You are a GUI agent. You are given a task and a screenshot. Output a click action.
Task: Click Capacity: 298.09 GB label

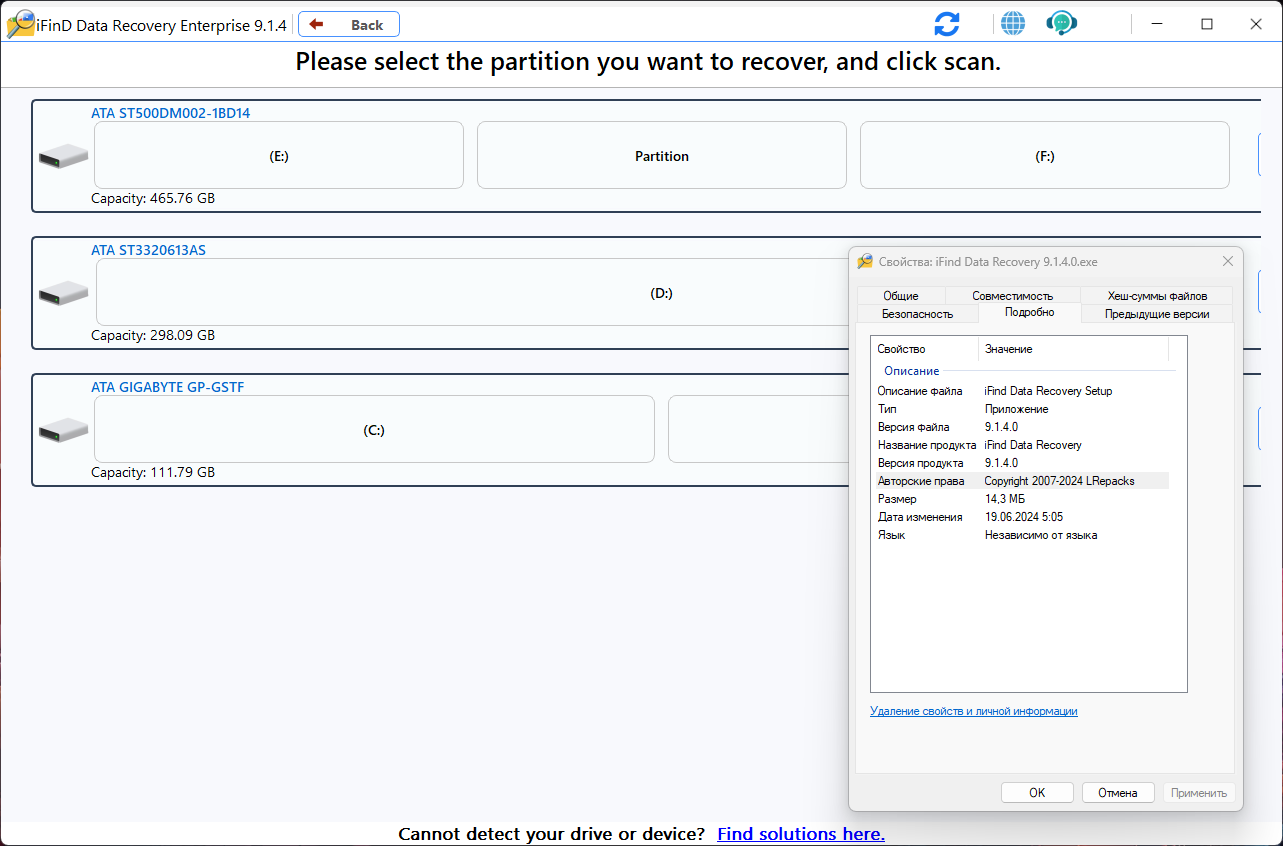point(153,335)
